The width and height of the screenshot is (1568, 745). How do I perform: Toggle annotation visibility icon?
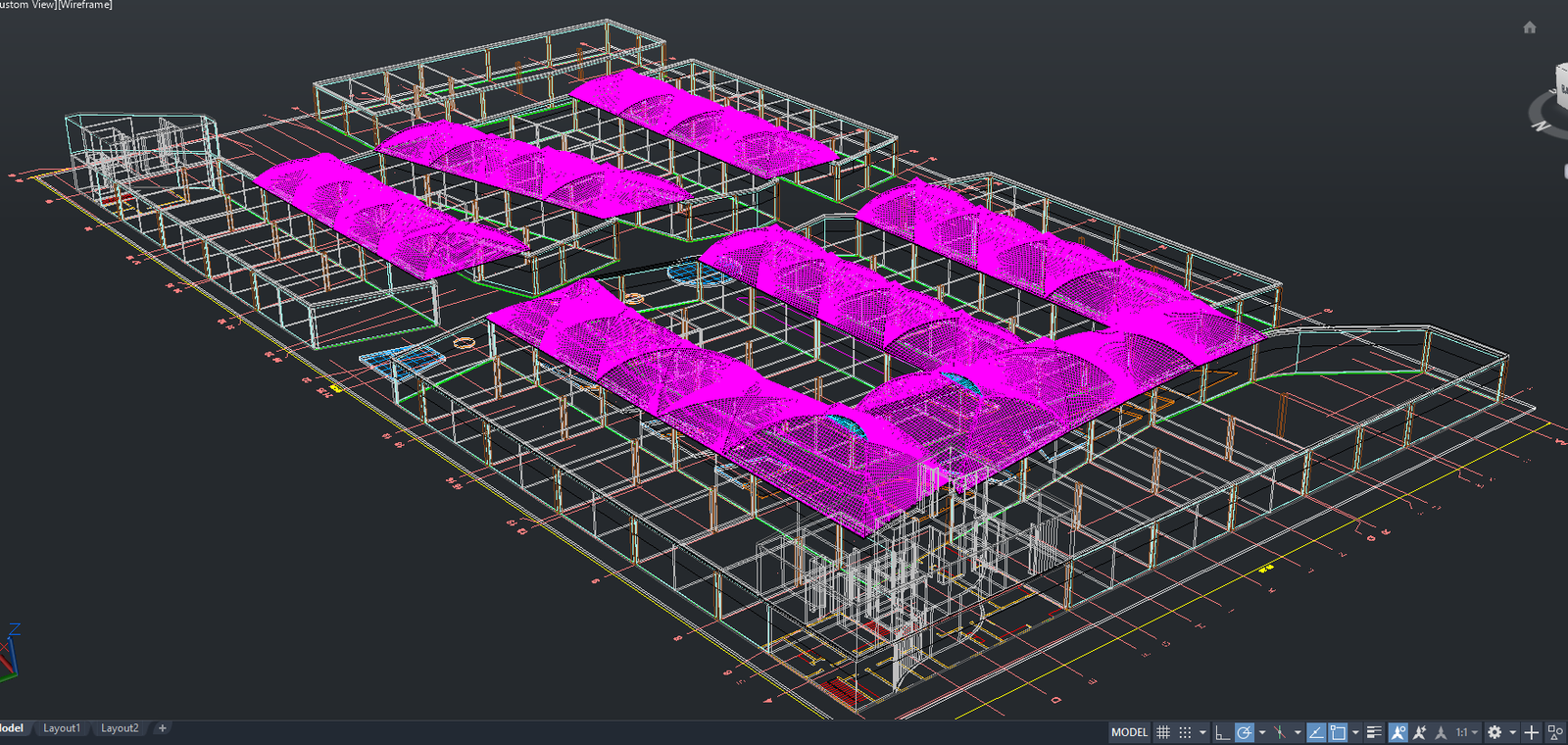1397,732
